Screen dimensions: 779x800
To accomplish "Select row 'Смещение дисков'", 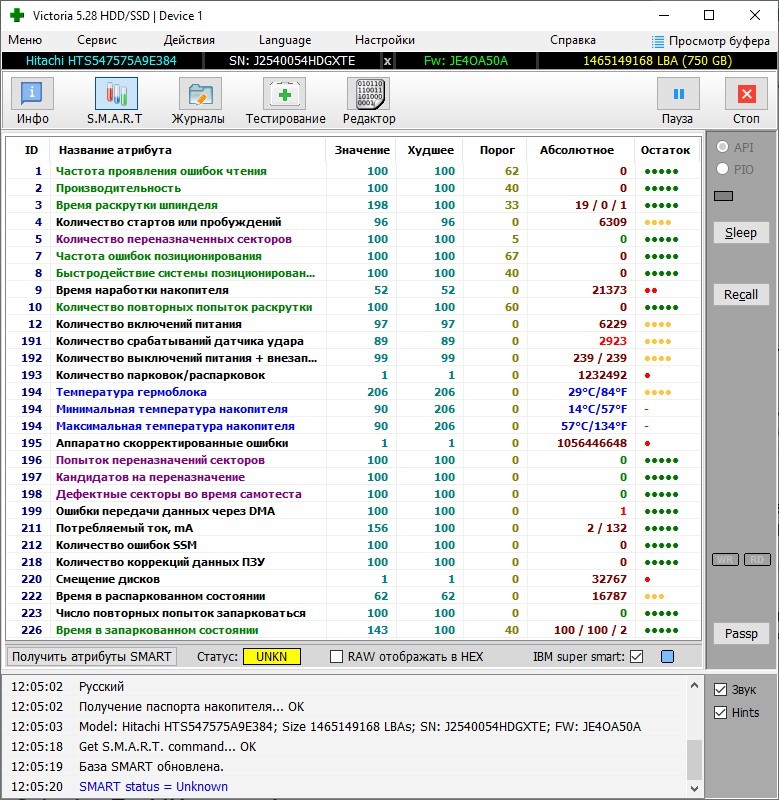I will 353,579.
